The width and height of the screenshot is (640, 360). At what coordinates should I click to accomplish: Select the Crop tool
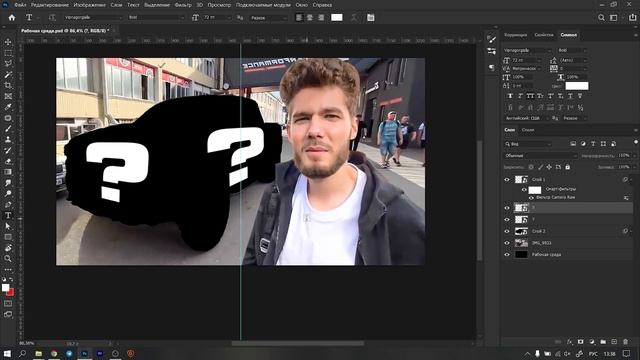pyautogui.click(x=8, y=85)
